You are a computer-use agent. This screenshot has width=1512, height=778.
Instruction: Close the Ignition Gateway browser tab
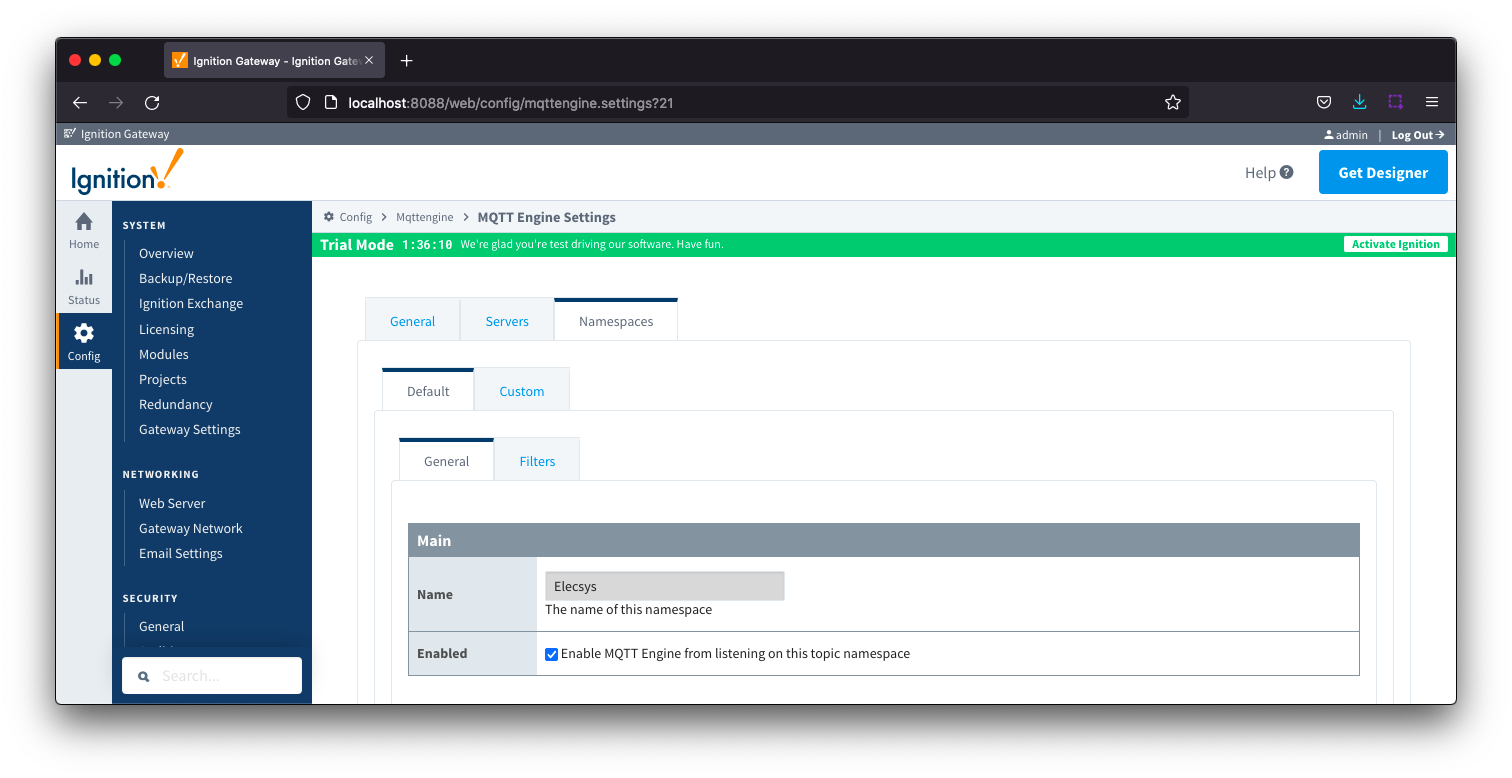click(x=369, y=60)
